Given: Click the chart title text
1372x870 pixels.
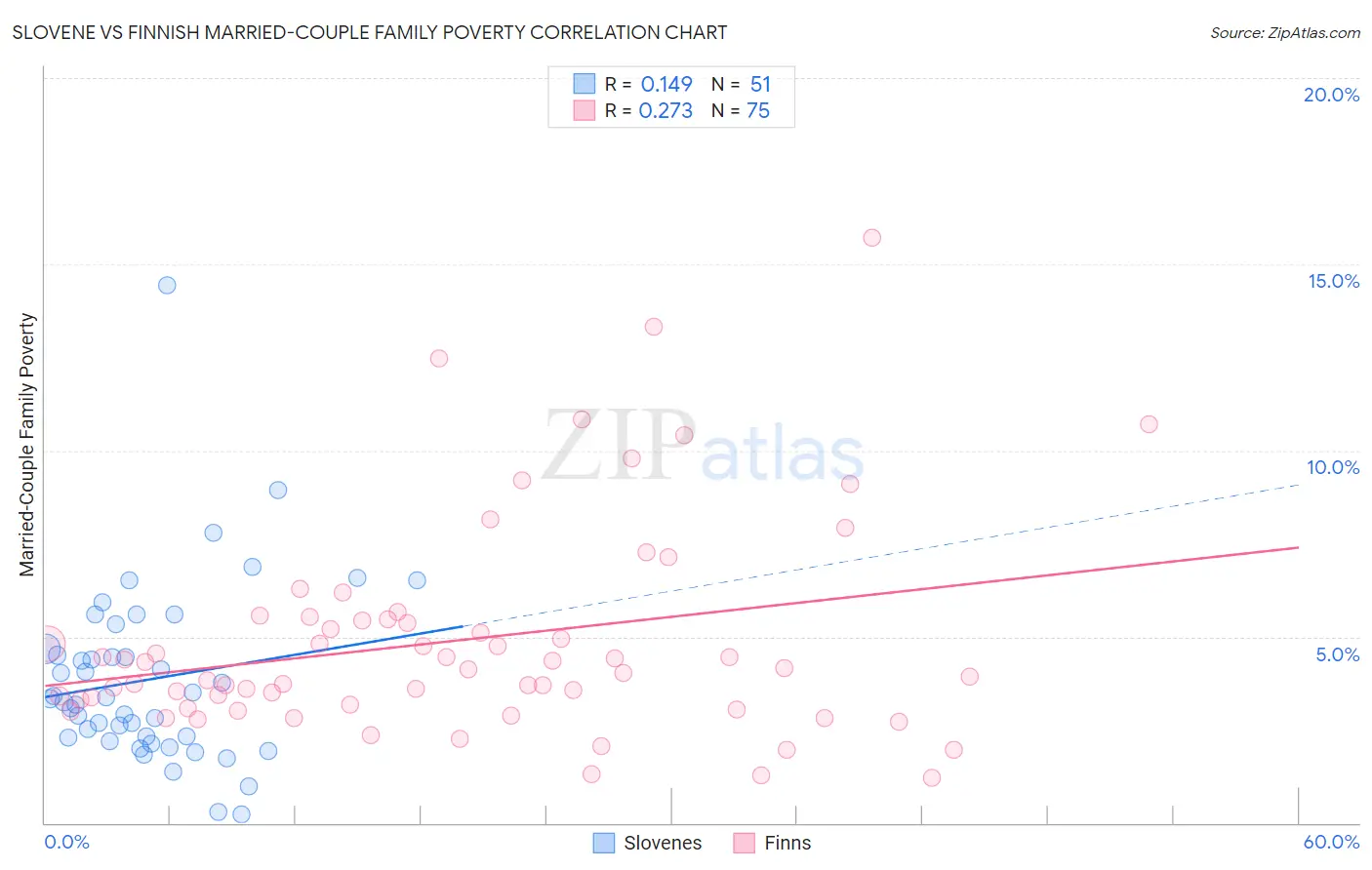Looking at the screenshot, I should 369,32.
